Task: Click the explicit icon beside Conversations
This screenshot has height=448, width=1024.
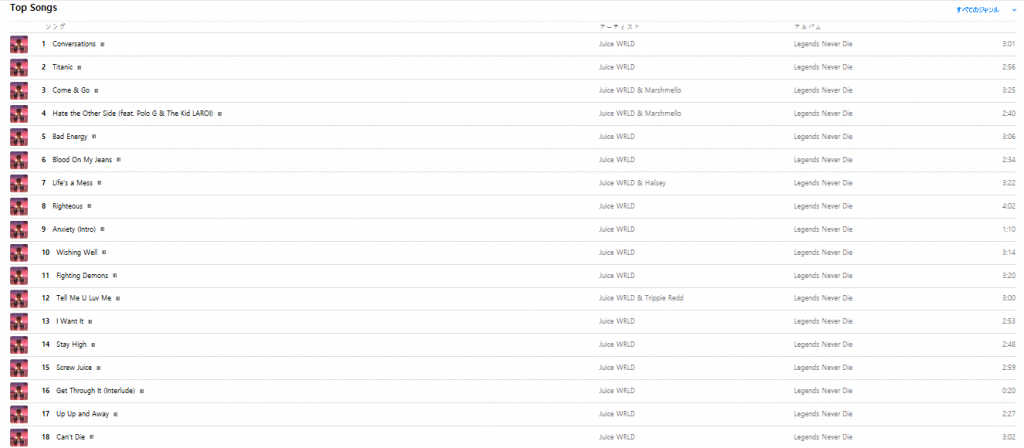Action: [103, 44]
